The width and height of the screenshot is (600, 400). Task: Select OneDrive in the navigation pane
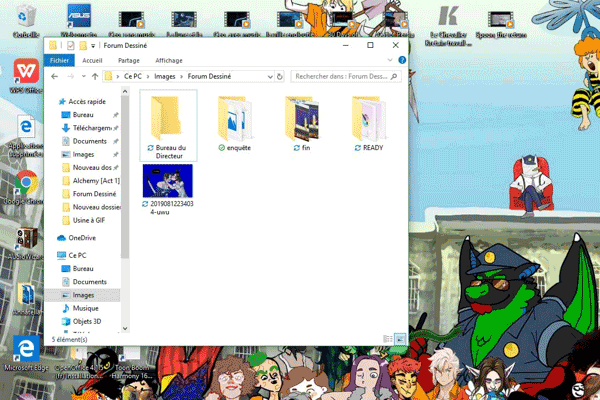point(82,238)
